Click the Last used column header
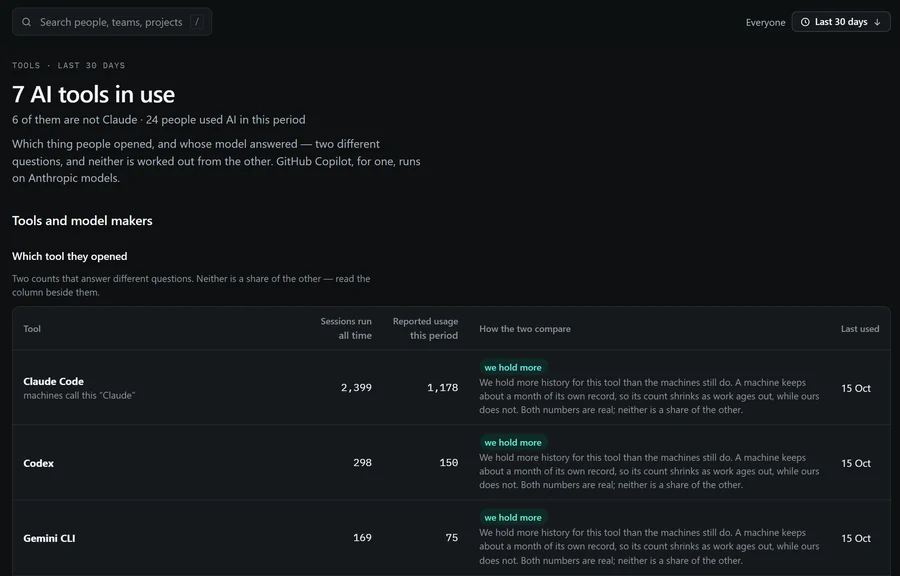The image size is (900, 576). [x=860, y=329]
